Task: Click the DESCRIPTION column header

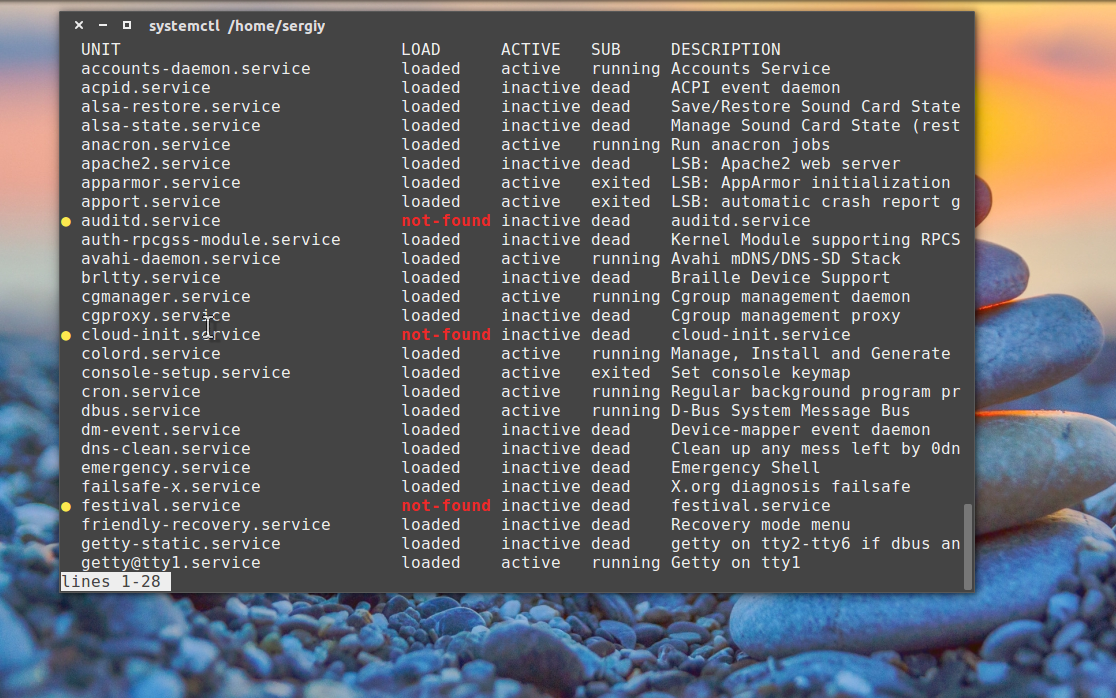Action: point(725,49)
